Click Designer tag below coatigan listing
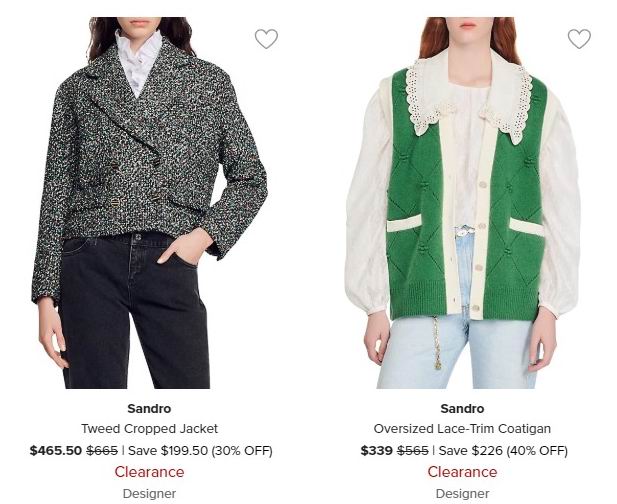This screenshot has height=504, width=617. click(462, 493)
